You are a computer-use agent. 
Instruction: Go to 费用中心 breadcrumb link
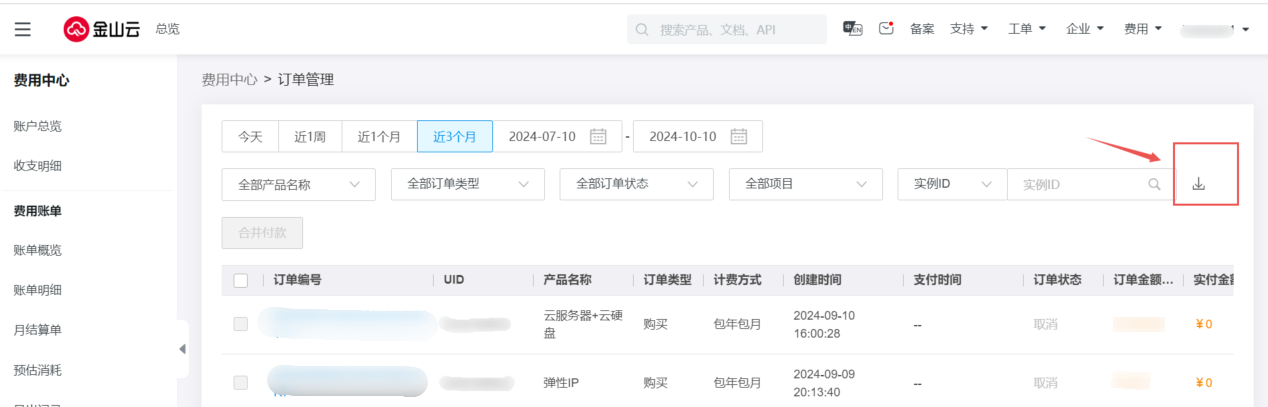[x=229, y=79]
